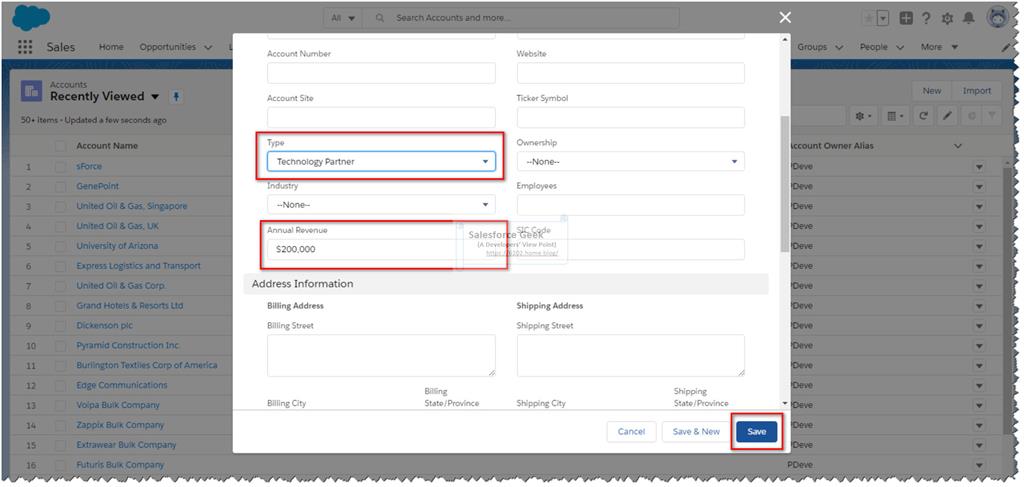Open the Industry dropdown
The height and width of the screenshot is (487, 1024).
(x=381, y=204)
